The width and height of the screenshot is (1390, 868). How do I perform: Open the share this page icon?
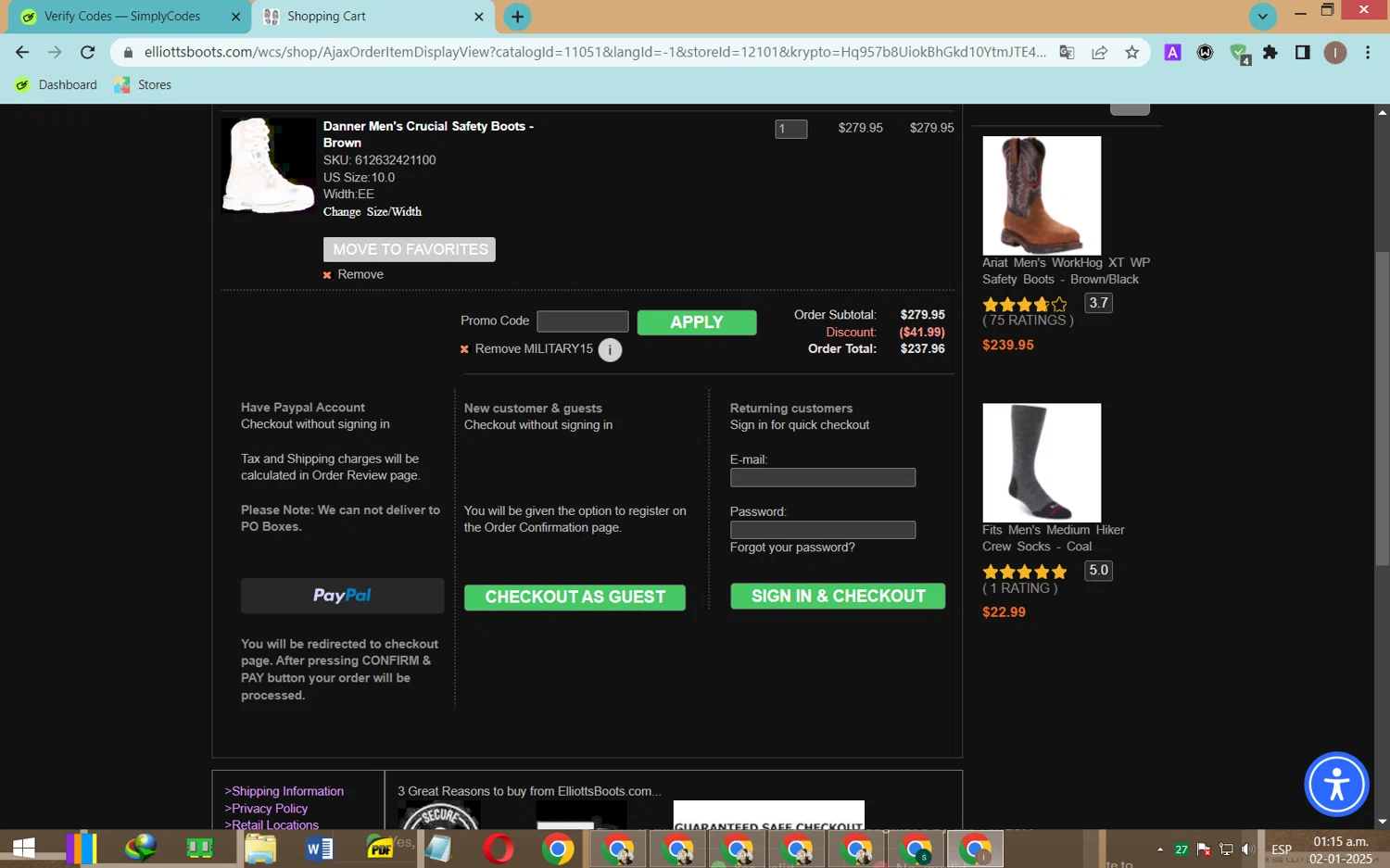tap(1100, 52)
